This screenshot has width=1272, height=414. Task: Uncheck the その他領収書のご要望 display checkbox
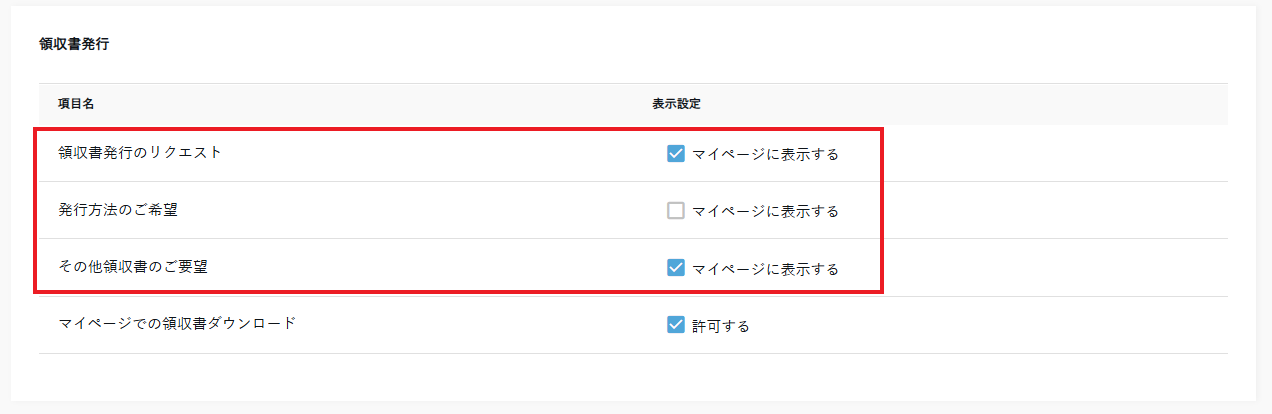pyautogui.click(x=676, y=268)
